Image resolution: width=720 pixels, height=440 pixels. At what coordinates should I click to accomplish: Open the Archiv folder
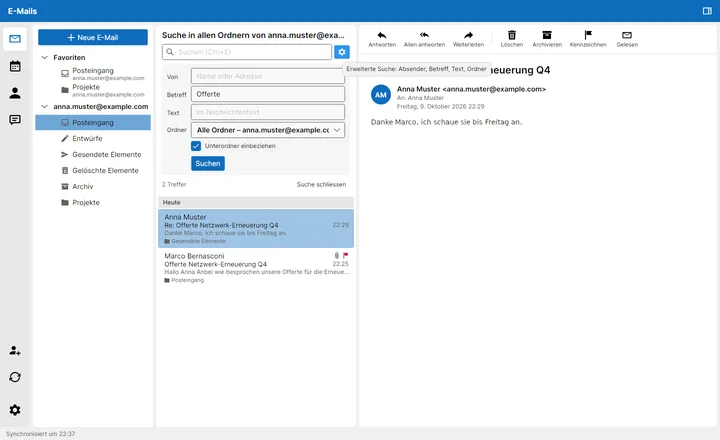coord(93,186)
